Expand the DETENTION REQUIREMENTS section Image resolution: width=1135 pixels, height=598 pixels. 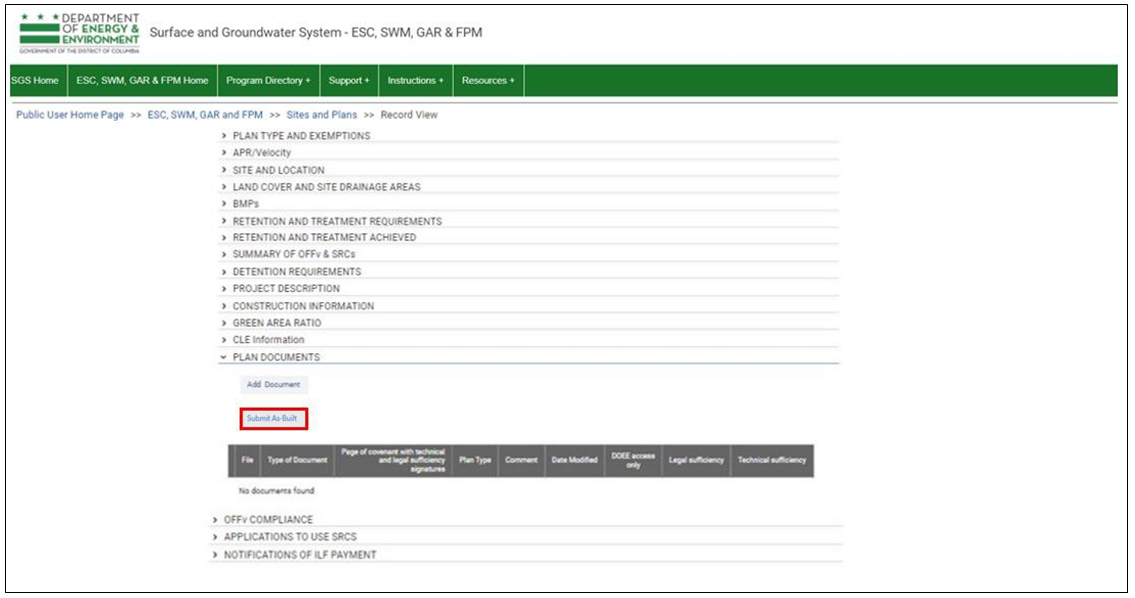pyautogui.click(x=297, y=272)
